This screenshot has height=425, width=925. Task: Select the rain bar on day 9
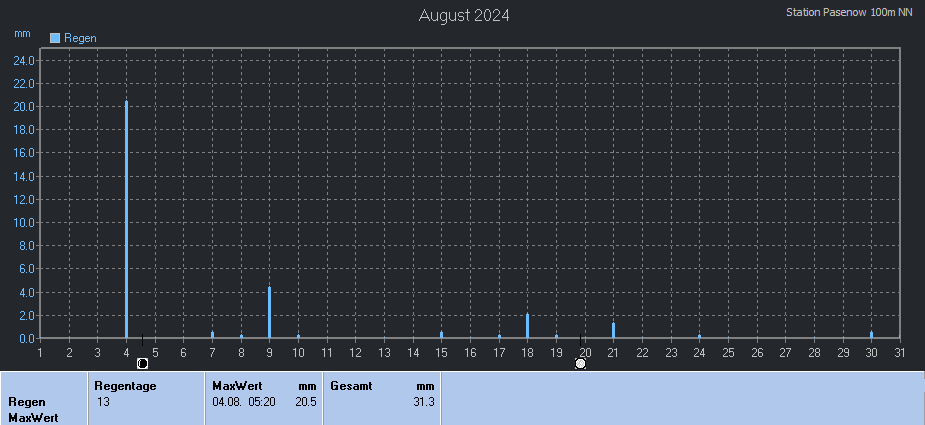pos(270,312)
